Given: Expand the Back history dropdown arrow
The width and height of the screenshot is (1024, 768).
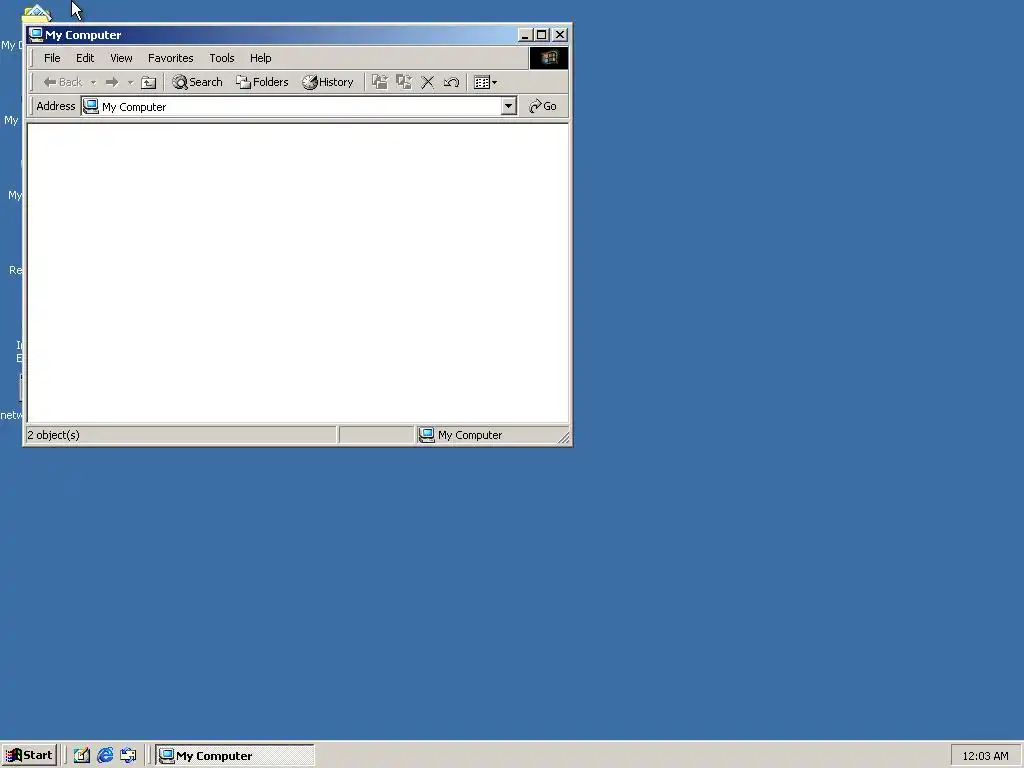Looking at the screenshot, I should [x=93, y=82].
